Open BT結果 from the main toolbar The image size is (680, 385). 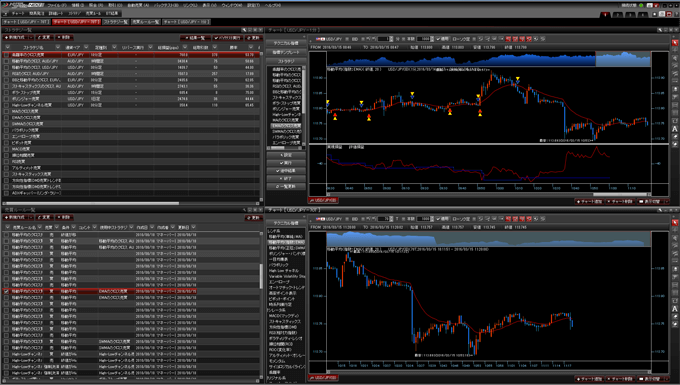pos(112,13)
